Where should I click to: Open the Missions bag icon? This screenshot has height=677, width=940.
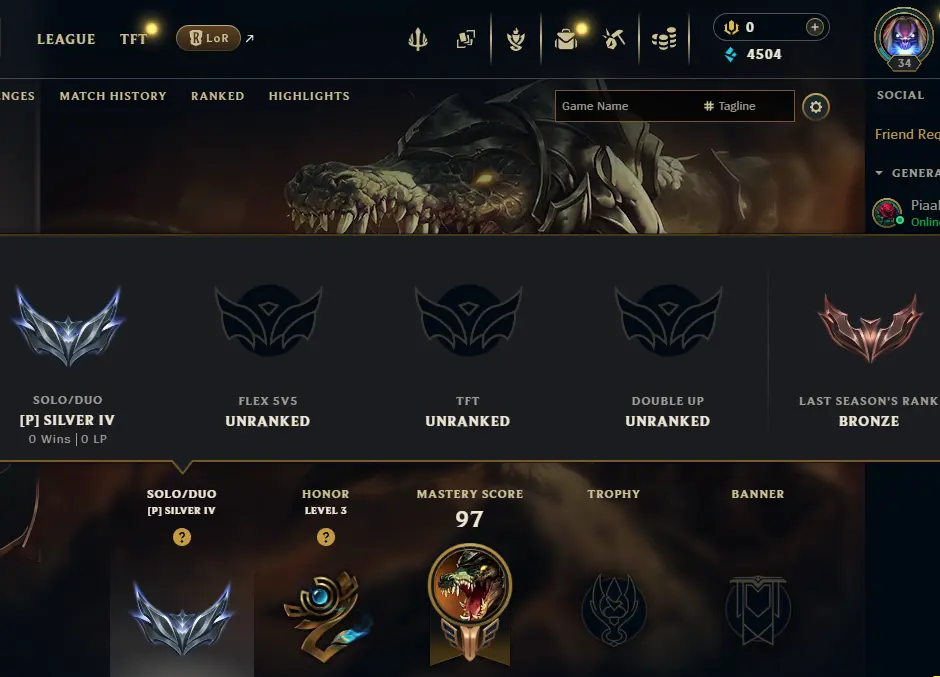(x=566, y=40)
